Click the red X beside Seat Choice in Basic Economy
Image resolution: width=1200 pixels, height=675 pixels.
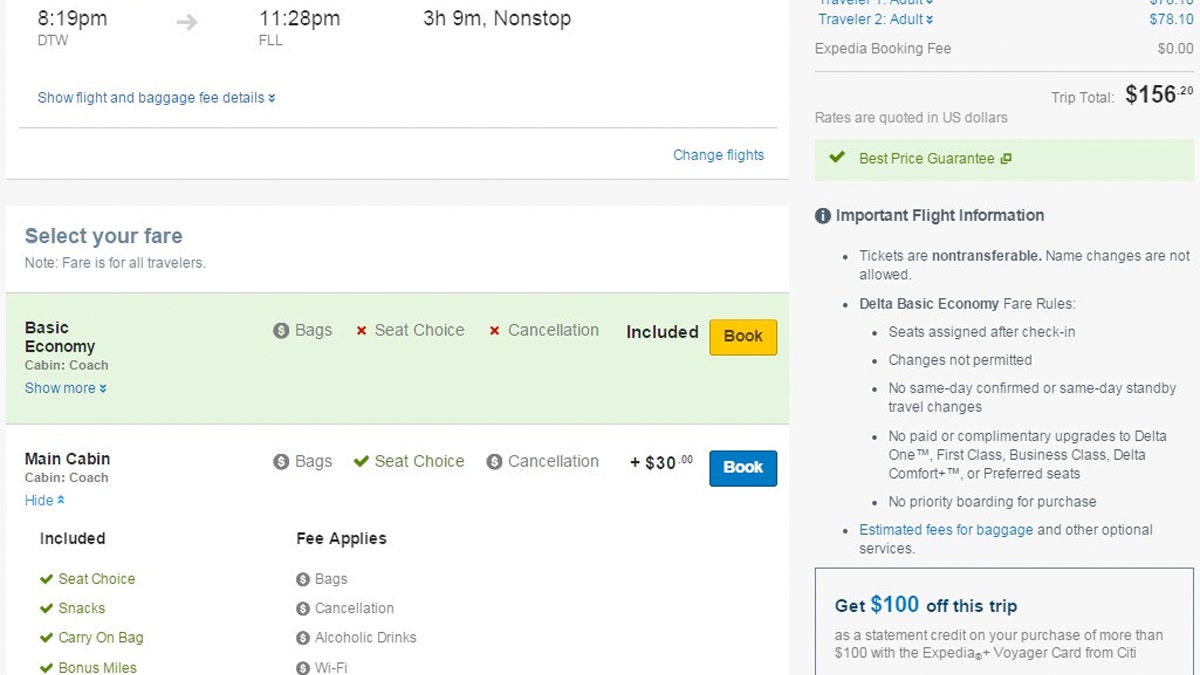click(360, 330)
